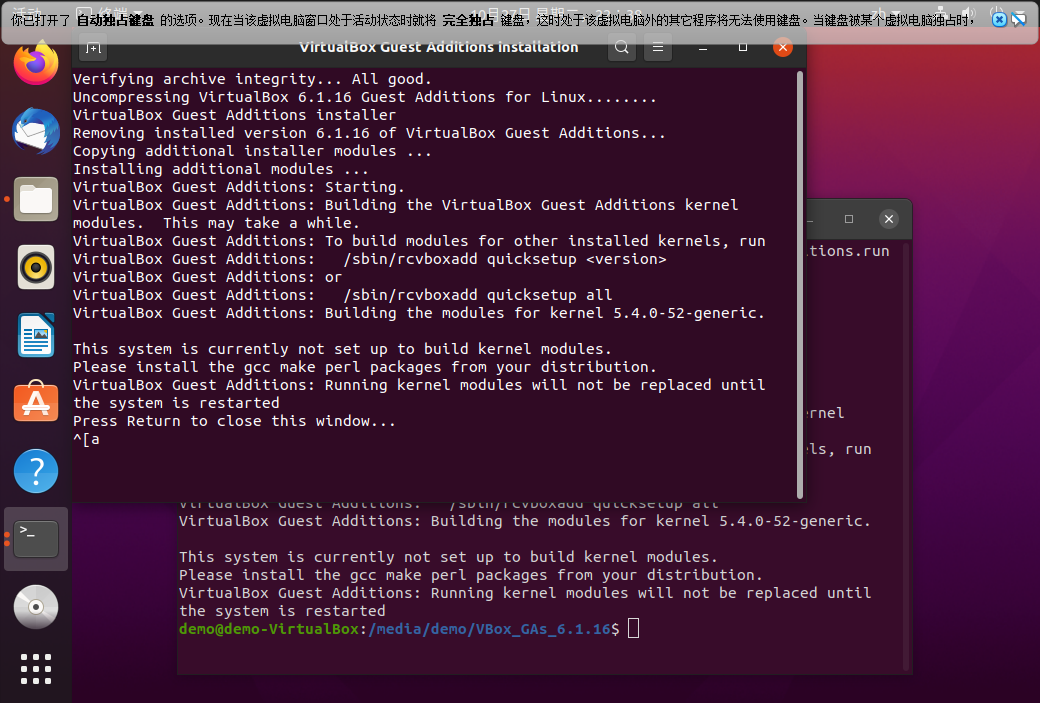The image size is (1040, 703).
Task: Start Rhythmbox music player from dock
Action: click(36, 267)
